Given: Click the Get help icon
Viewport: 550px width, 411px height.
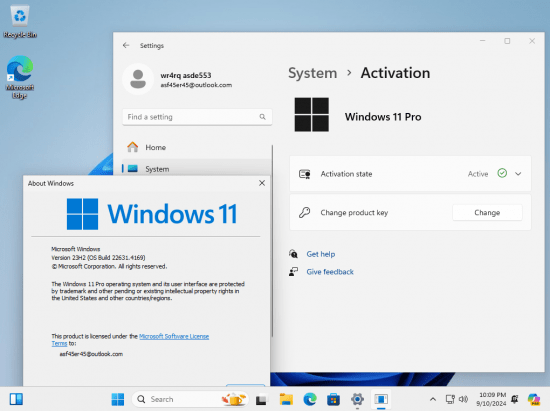Looking at the screenshot, I should (293, 254).
